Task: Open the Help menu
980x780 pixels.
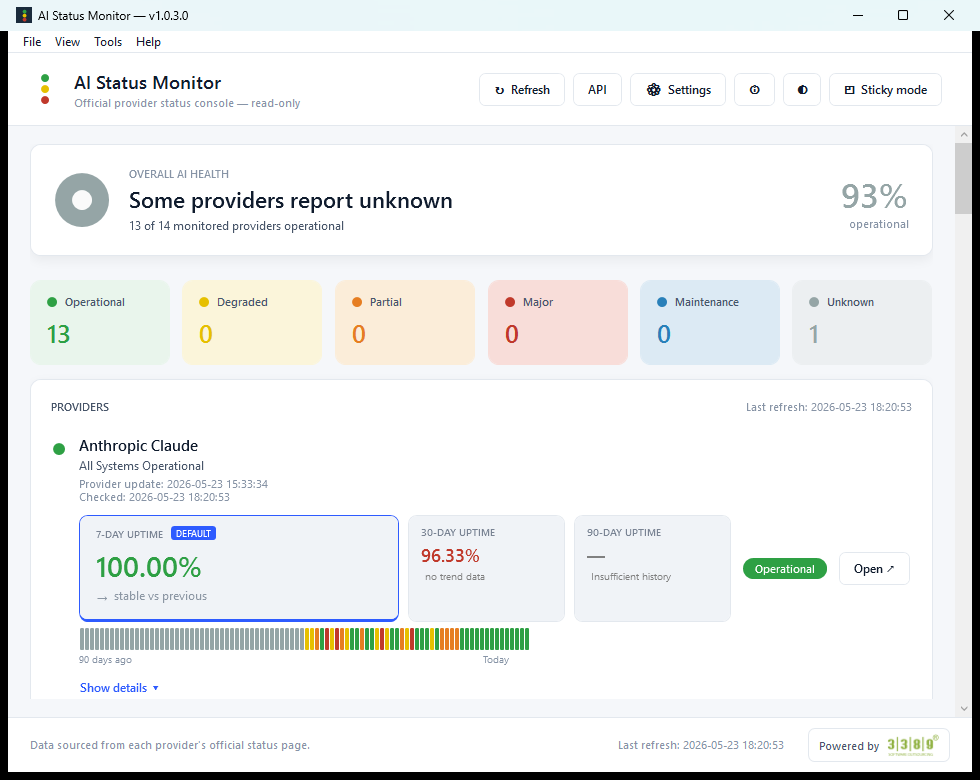Action: tap(148, 42)
